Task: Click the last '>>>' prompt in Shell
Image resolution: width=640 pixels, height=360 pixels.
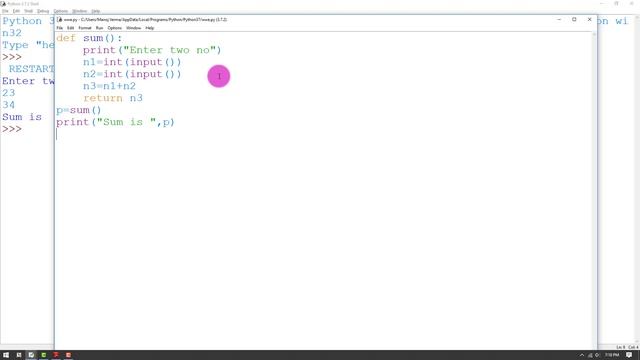Action: (x=12, y=129)
